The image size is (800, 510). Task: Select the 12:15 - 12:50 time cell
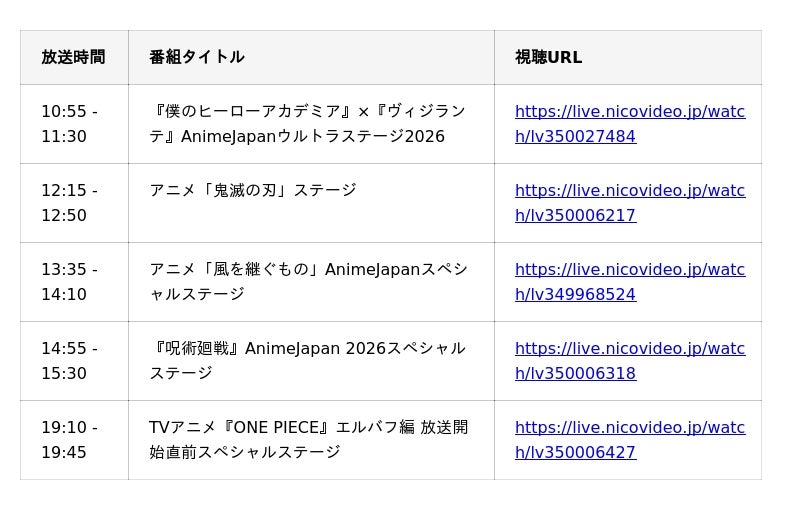tap(69, 203)
